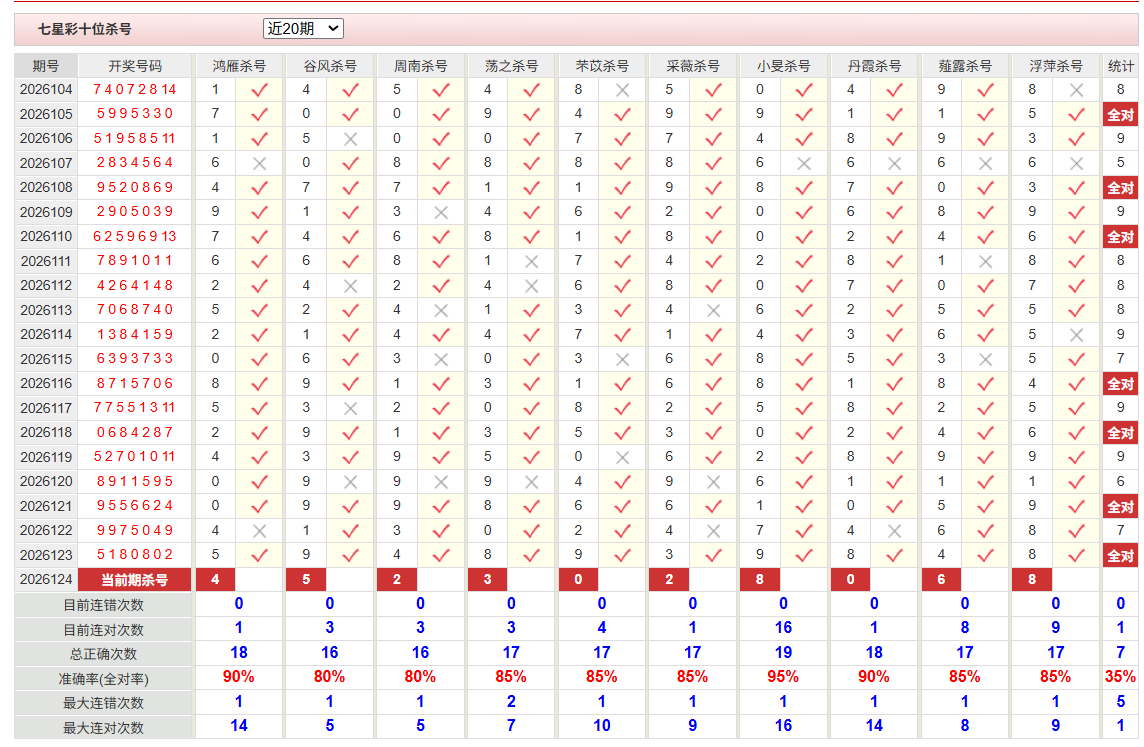The height and width of the screenshot is (747, 1144).
Task: Click 全对 badge in row 2026123
Action: [x=1121, y=555]
